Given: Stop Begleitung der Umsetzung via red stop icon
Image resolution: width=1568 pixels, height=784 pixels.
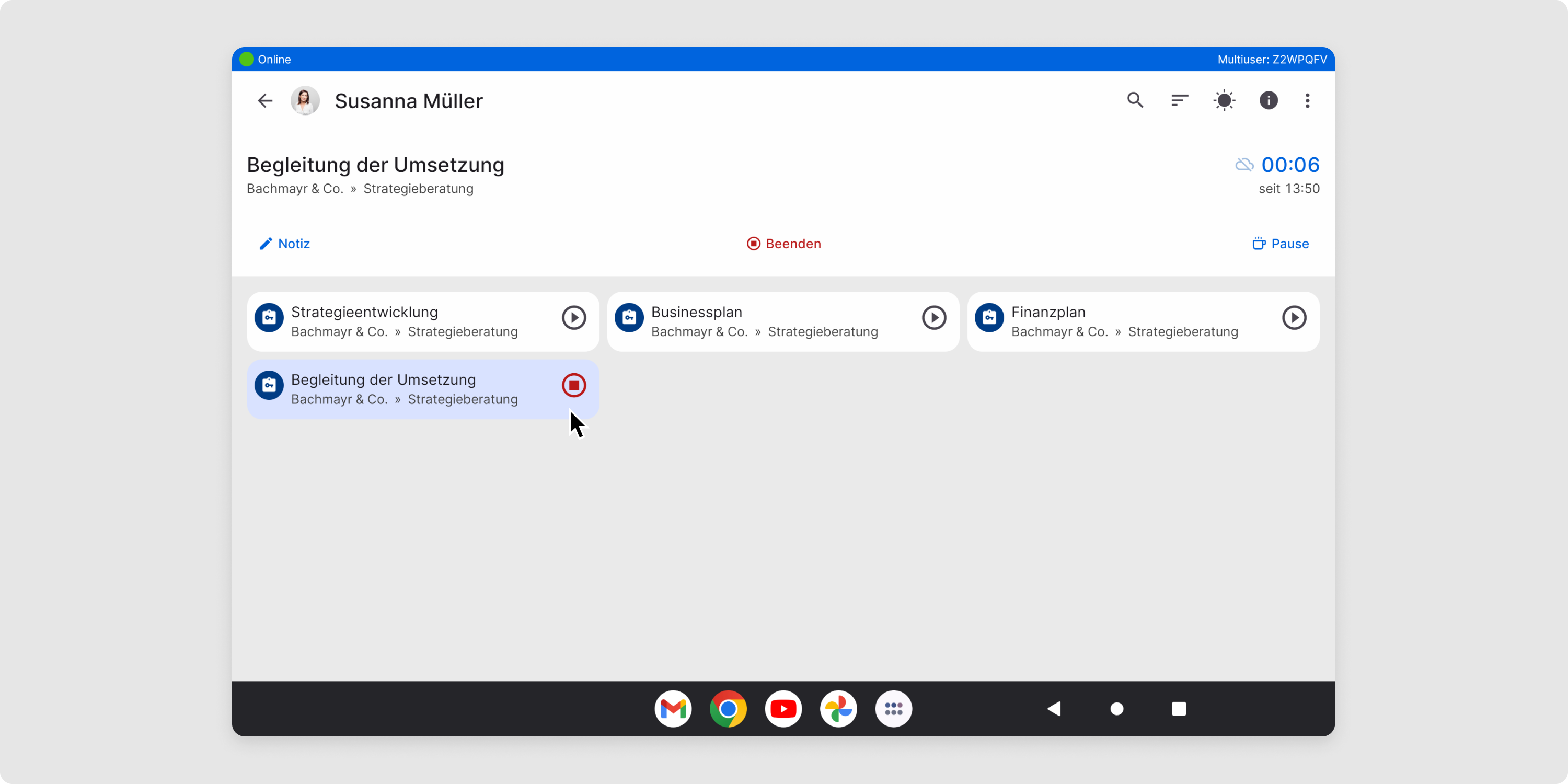Looking at the screenshot, I should (x=573, y=385).
